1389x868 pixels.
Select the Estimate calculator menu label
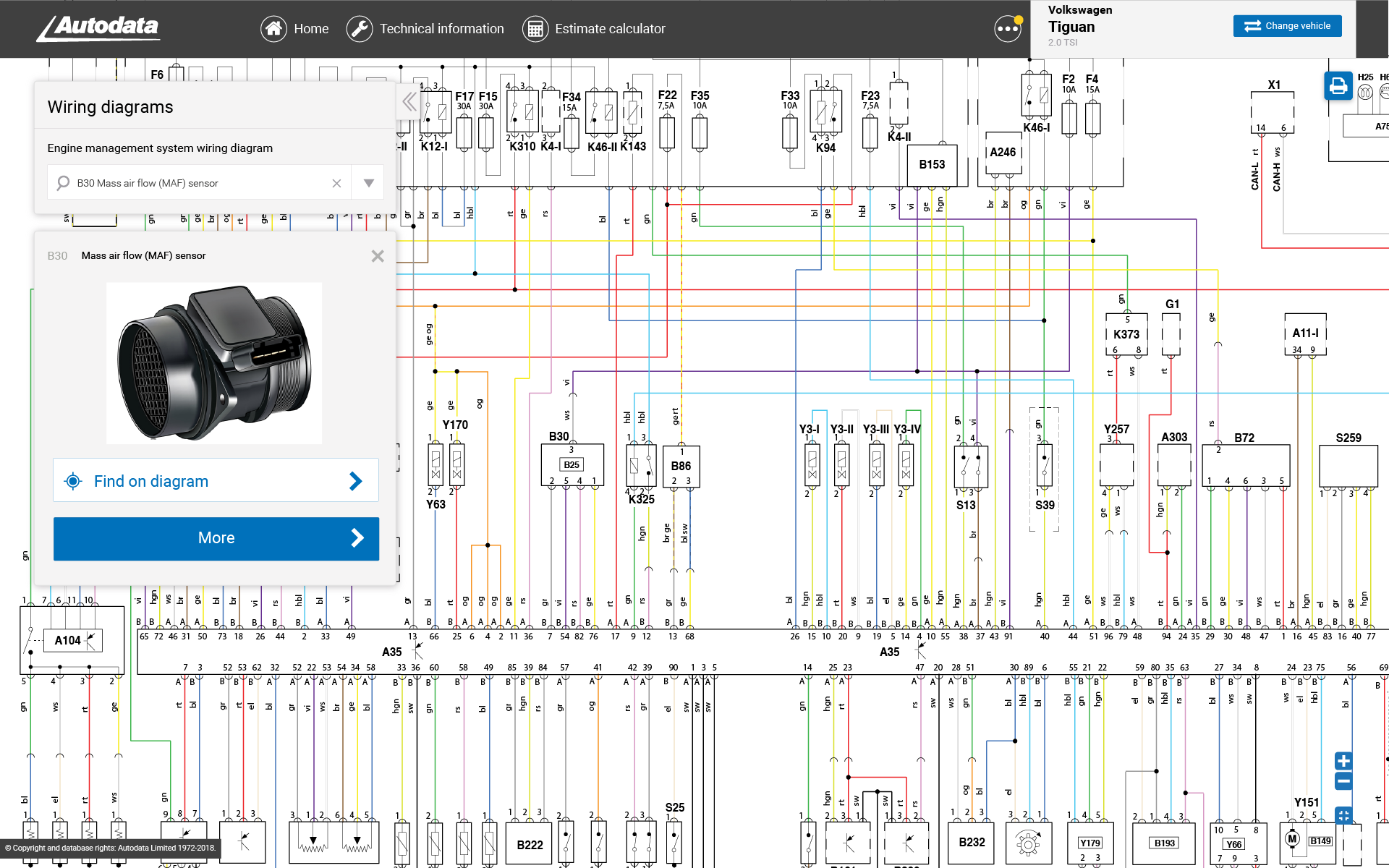610,29
